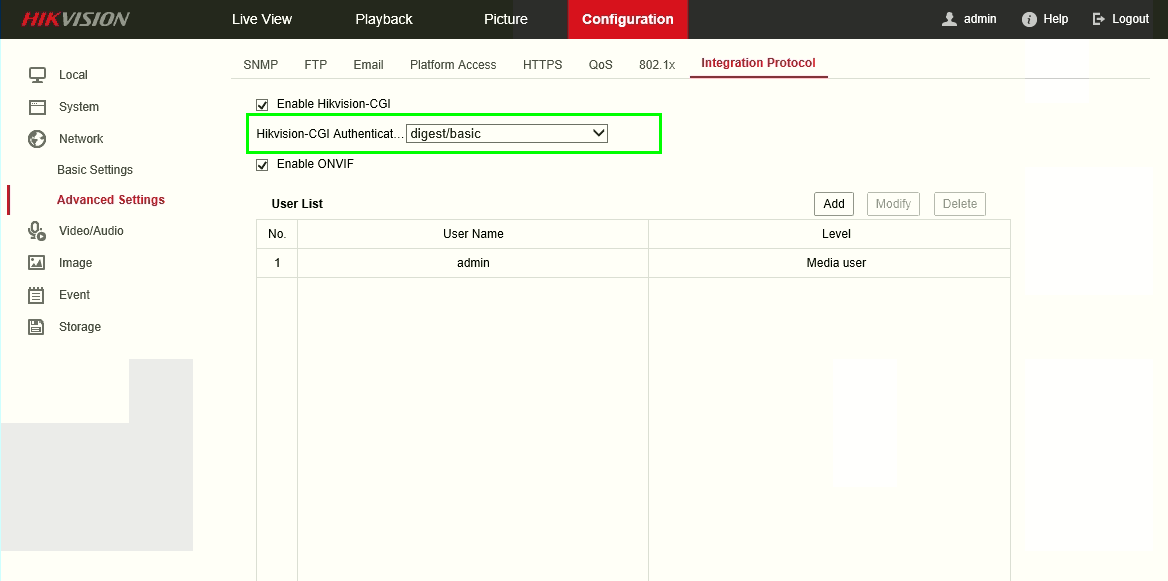The height and width of the screenshot is (581, 1168).
Task: Click the Enable Hikvision-CGI label text
Action: click(334, 104)
